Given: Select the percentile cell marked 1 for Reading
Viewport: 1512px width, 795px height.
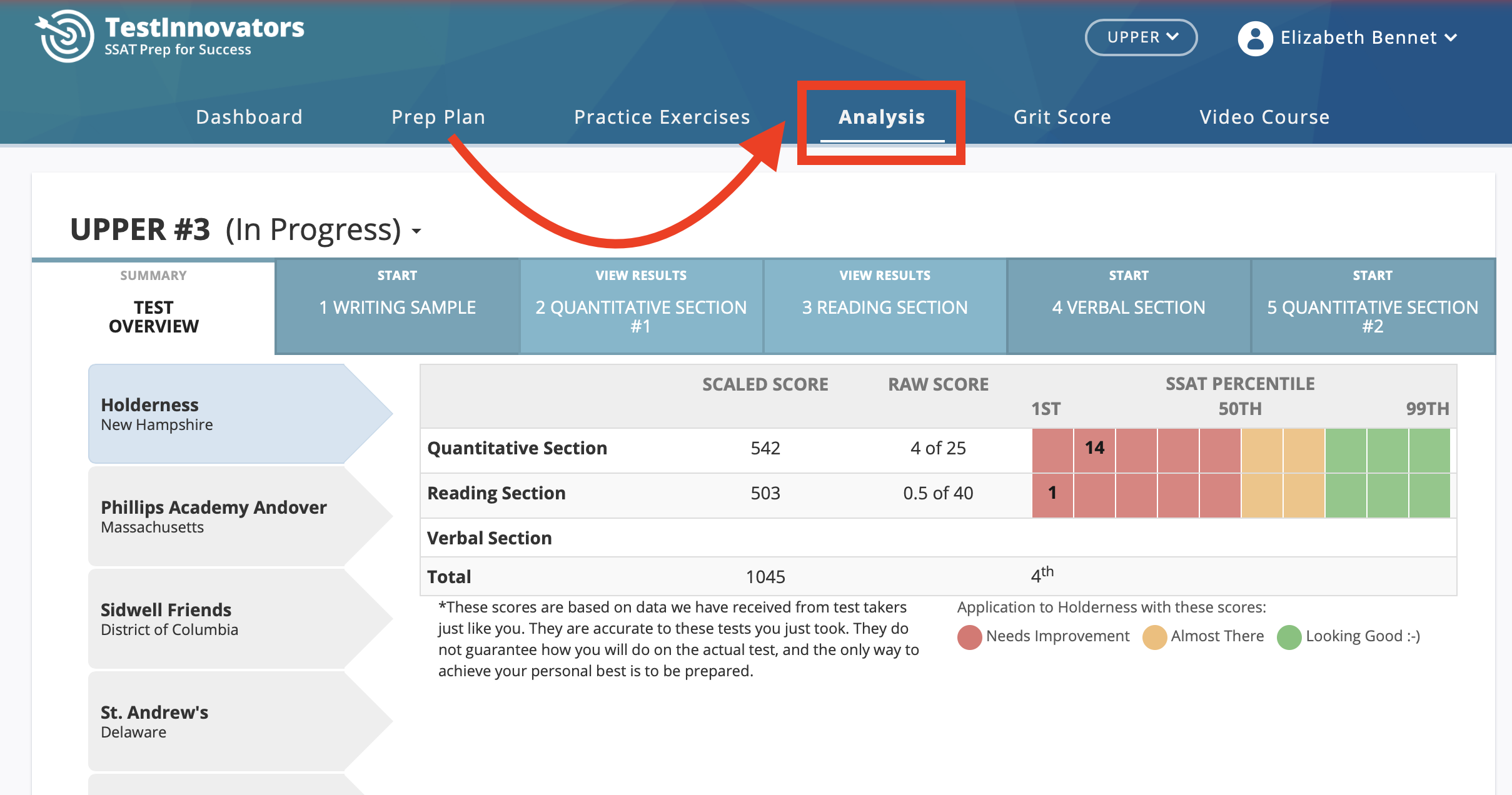Looking at the screenshot, I should tap(1052, 493).
